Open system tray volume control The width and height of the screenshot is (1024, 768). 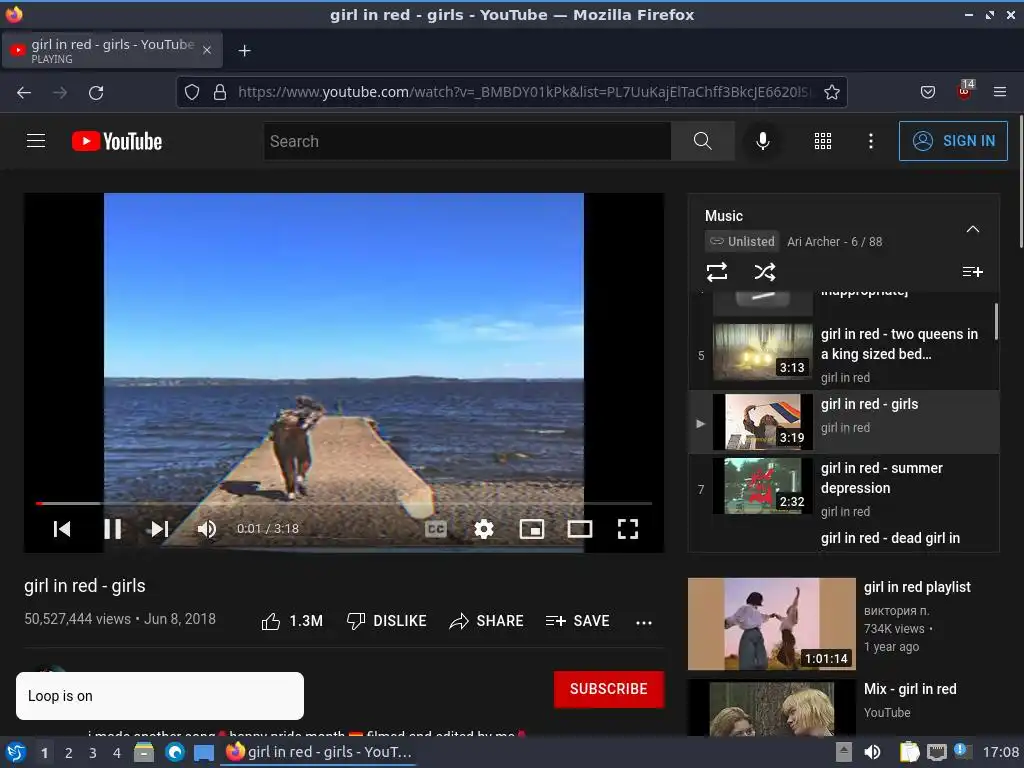[872, 753]
